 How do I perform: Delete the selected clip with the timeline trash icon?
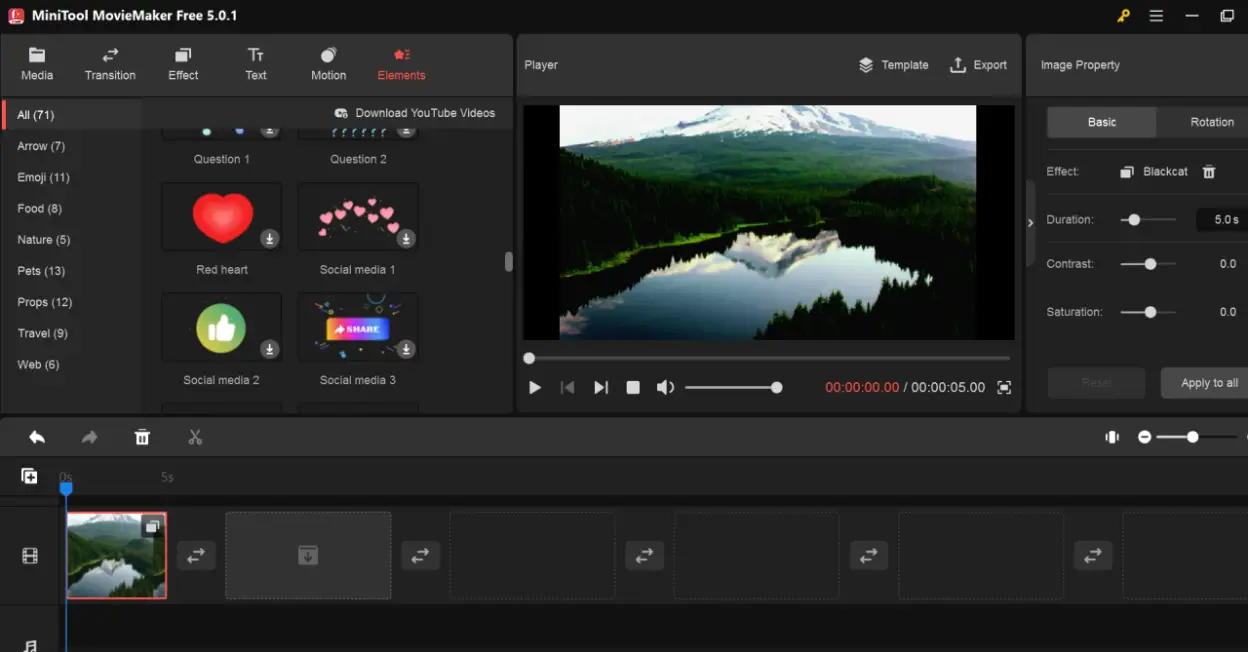click(142, 437)
